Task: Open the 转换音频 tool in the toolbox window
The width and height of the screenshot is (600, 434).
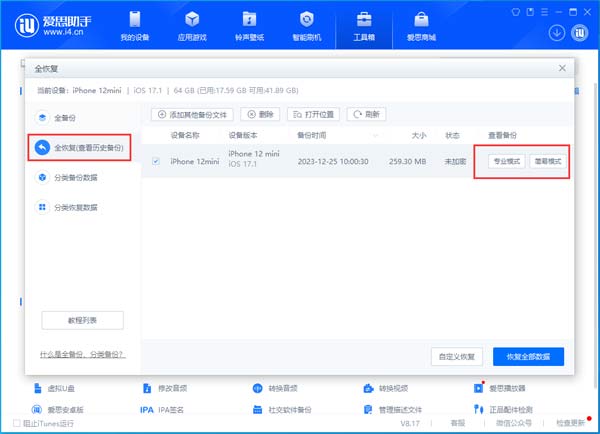Action: pyautogui.click(x=275, y=388)
